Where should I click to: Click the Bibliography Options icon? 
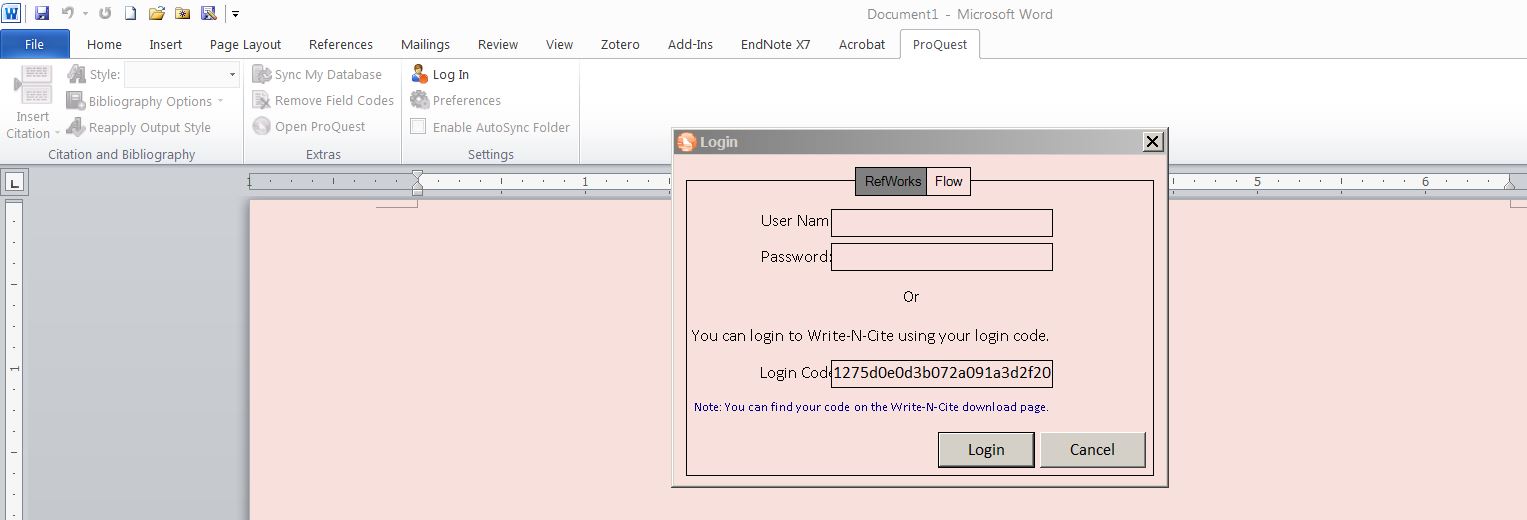coord(75,101)
